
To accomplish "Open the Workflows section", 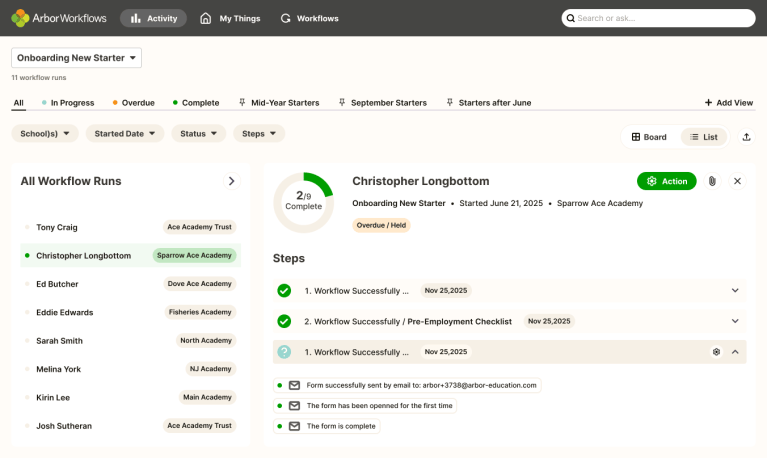I will pos(309,18).
